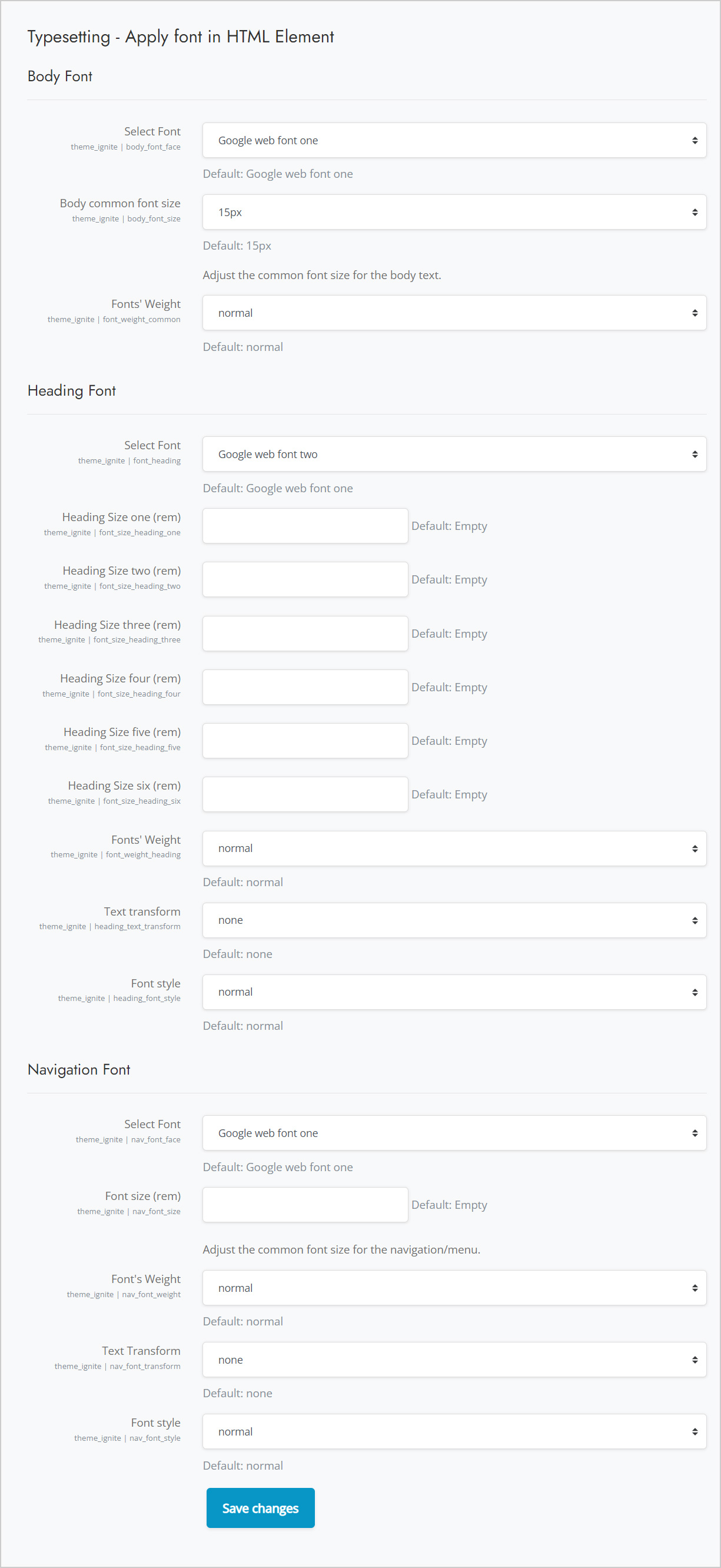The image size is (721, 1568).
Task: Click 'font_heading' setting name text
Action: tap(157, 461)
